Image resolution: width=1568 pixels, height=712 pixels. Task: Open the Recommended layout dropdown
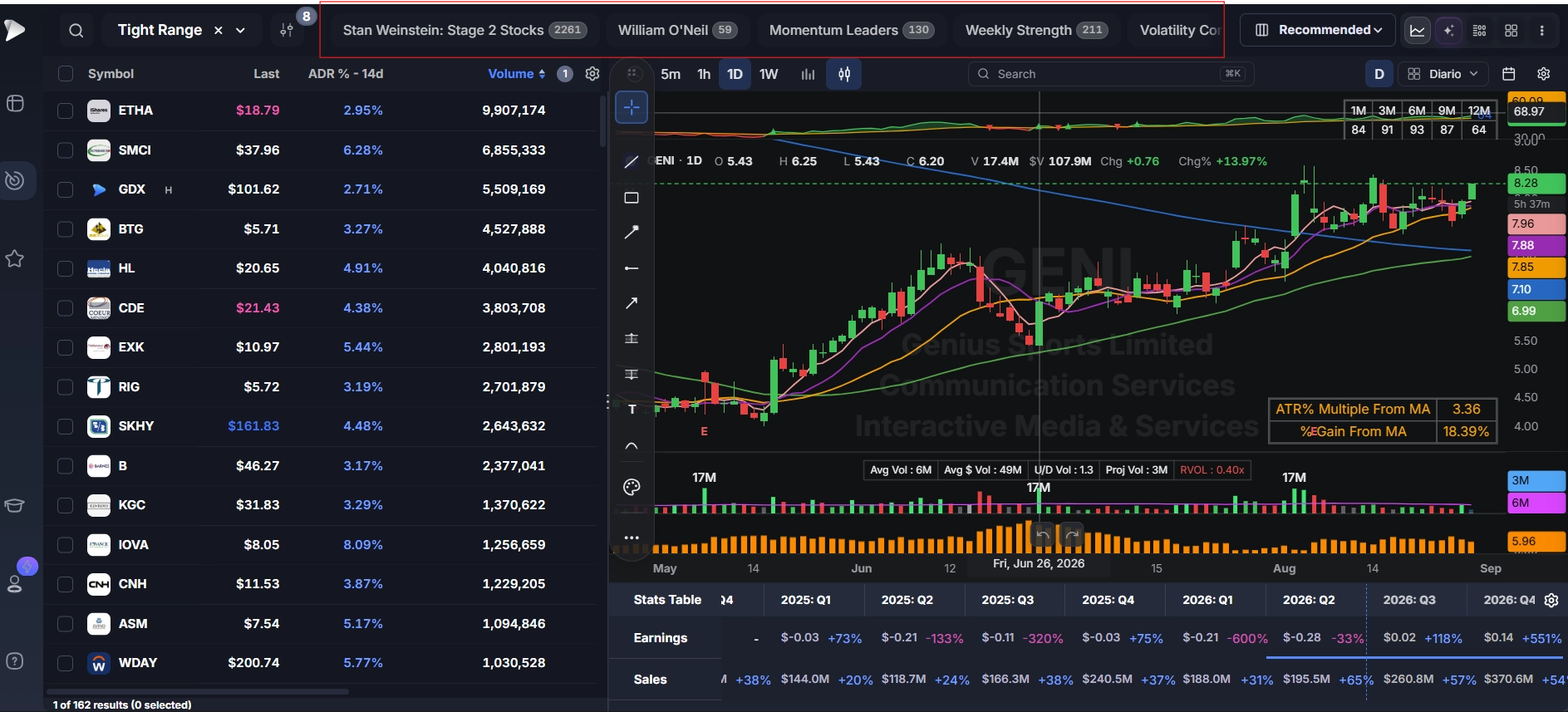[1317, 30]
